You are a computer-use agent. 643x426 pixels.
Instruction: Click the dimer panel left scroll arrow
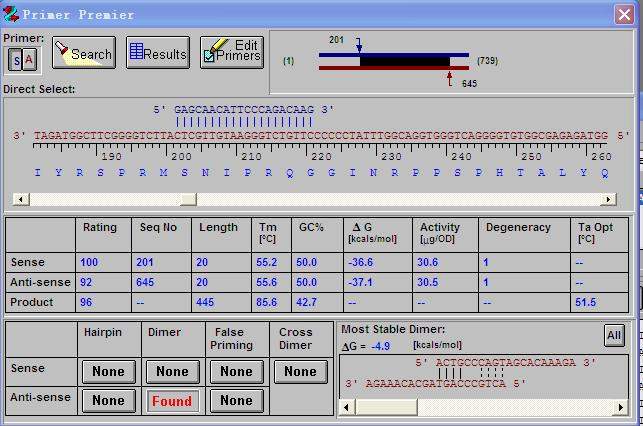click(347, 408)
